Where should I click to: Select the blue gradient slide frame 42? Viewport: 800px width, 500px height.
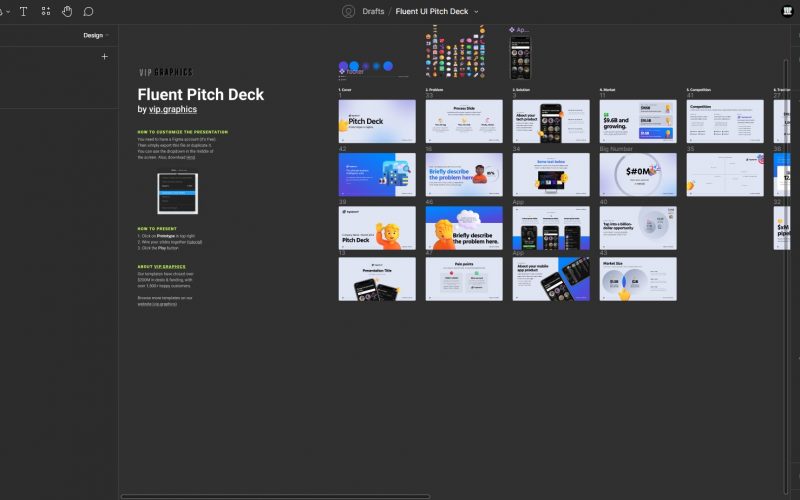[377, 174]
